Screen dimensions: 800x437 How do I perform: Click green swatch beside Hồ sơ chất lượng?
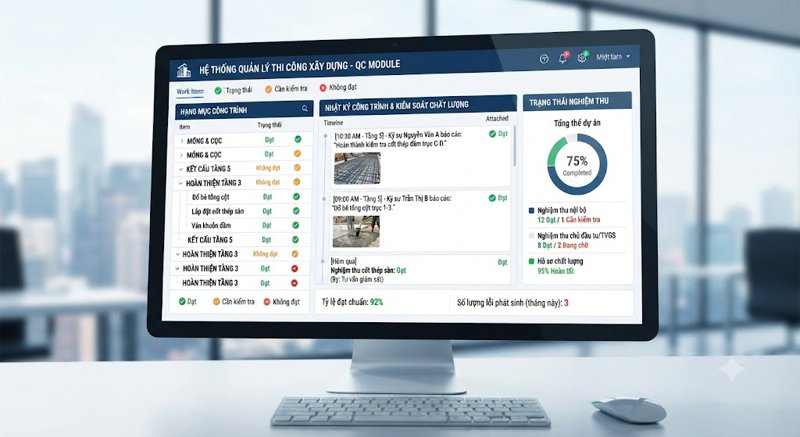click(532, 261)
